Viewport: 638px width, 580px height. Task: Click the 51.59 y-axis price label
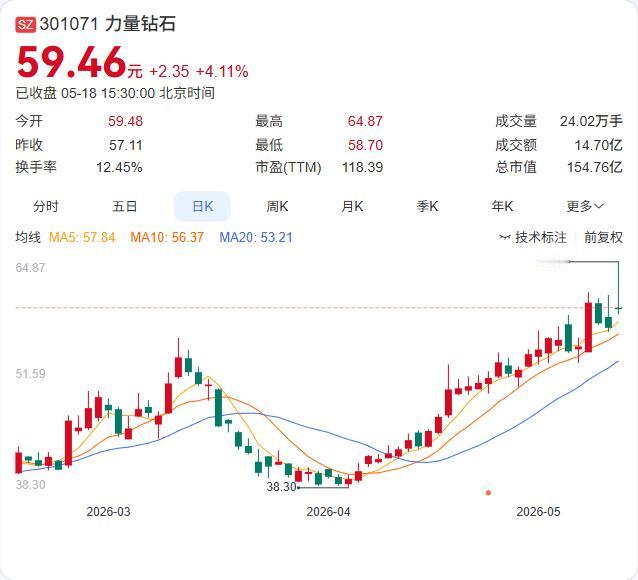[x=31, y=373]
